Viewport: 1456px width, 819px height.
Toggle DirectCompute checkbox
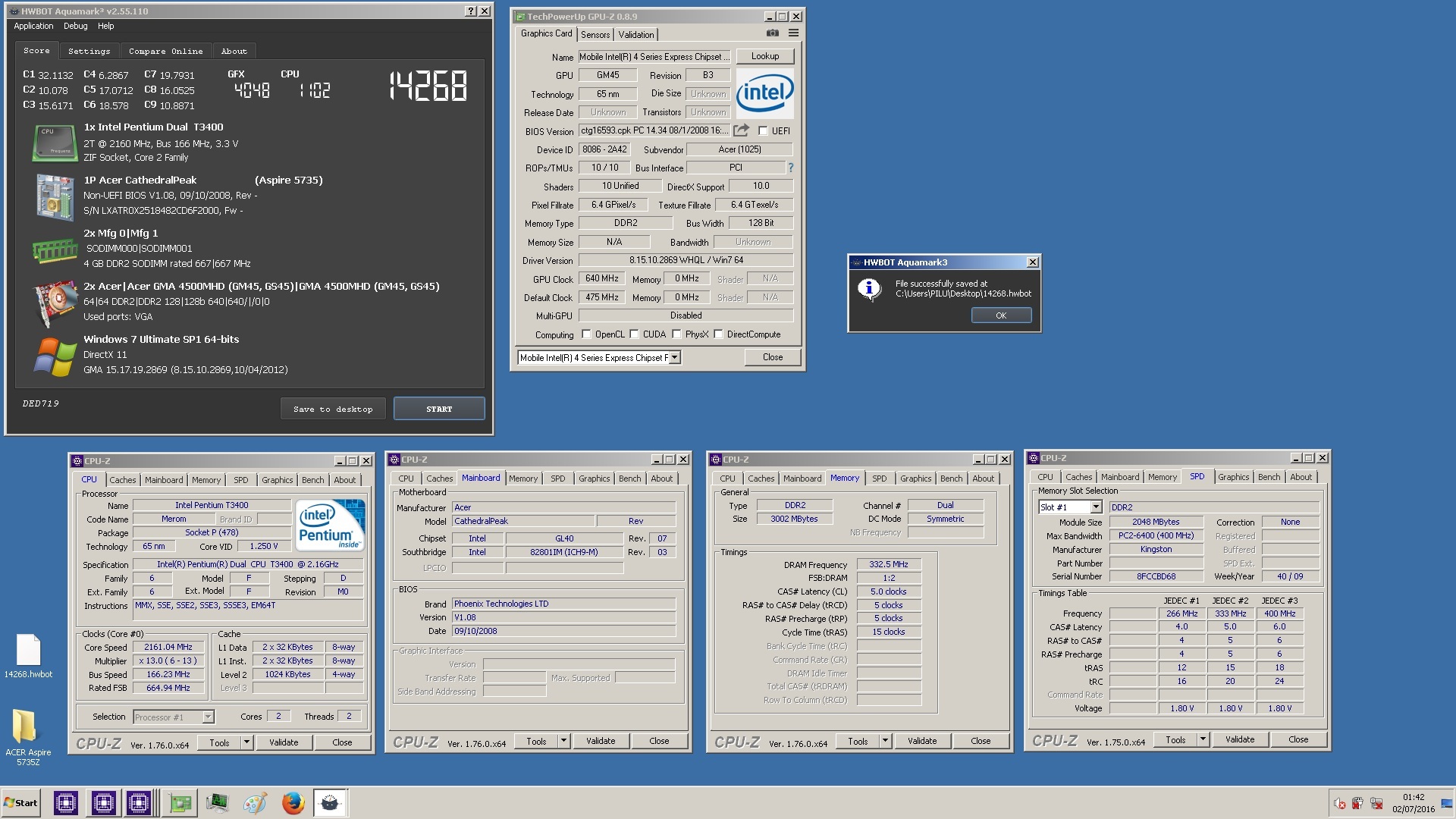(x=718, y=334)
